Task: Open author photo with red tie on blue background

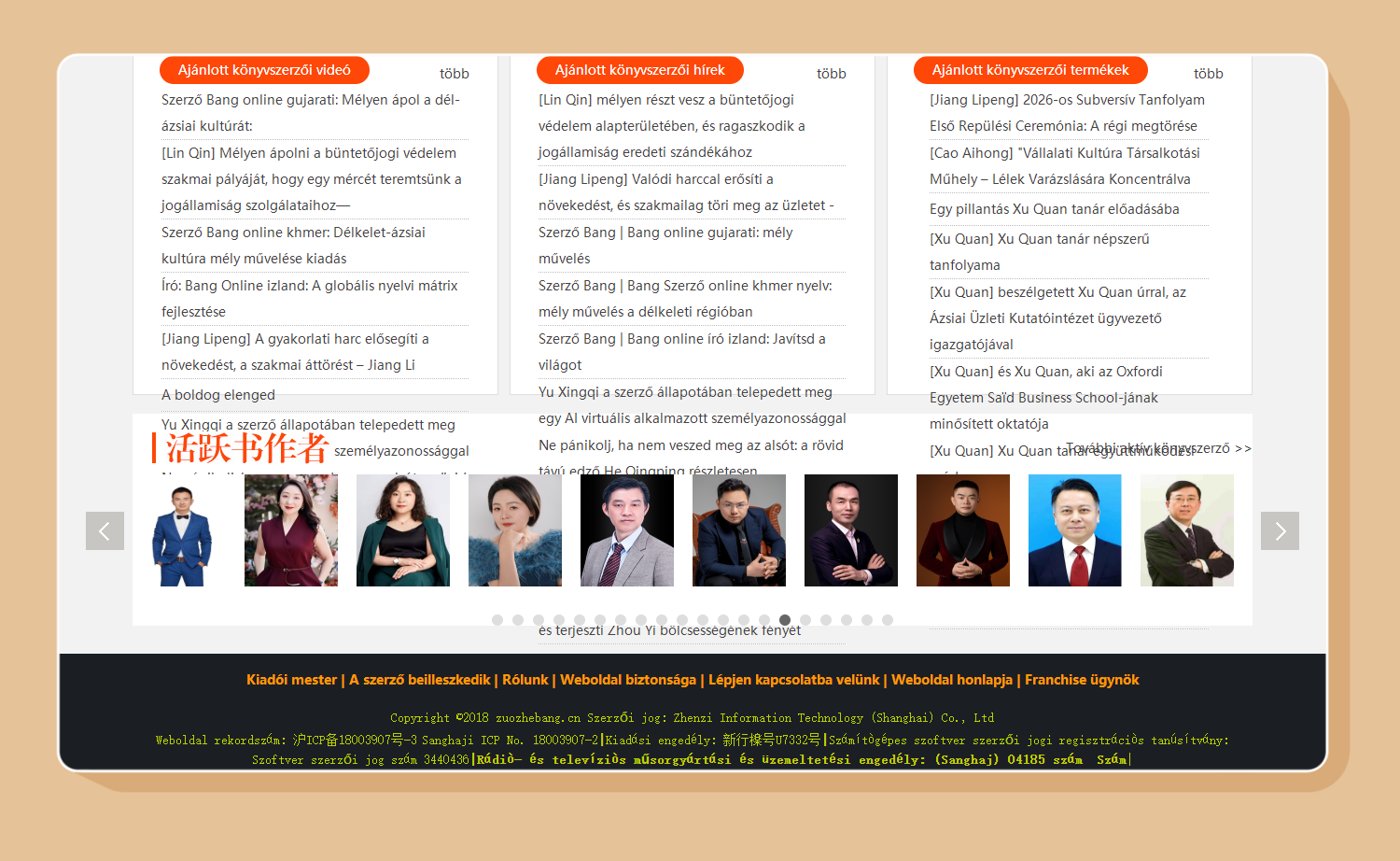Action: [1075, 530]
